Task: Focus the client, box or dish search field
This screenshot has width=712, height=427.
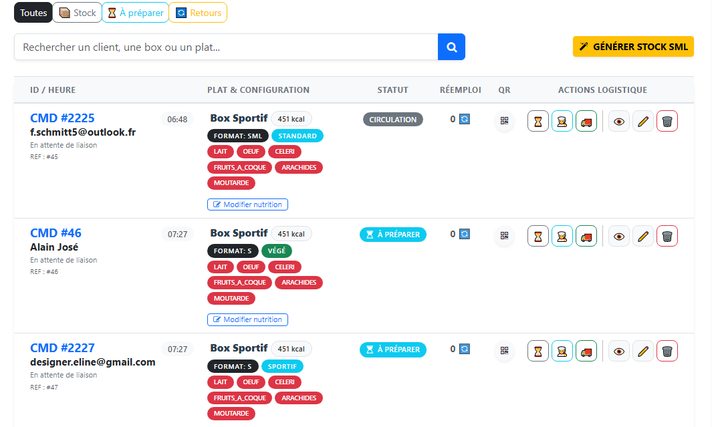Action: point(226,47)
